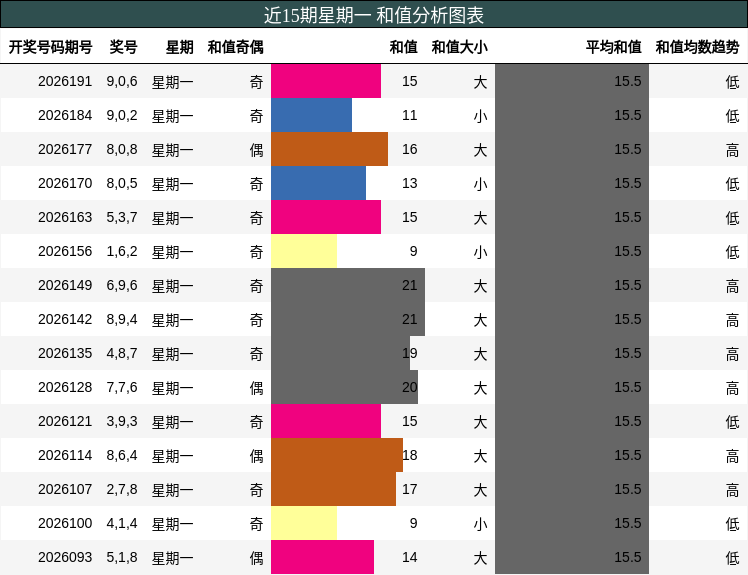748x575 pixels.
Task: Click the winning numbers 4,1,4
Action: pyautogui.click(x=122, y=523)
